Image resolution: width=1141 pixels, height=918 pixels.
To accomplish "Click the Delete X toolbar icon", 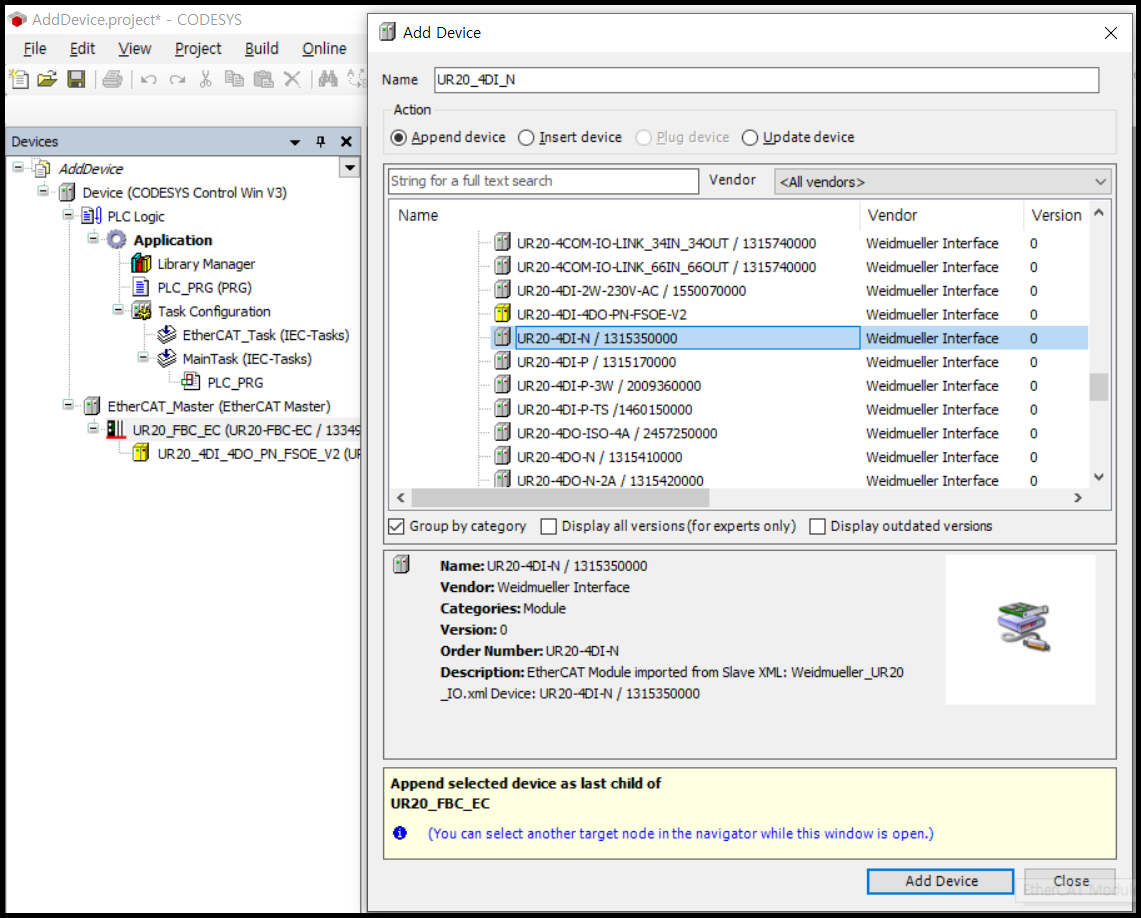I will tap(292, 79).
